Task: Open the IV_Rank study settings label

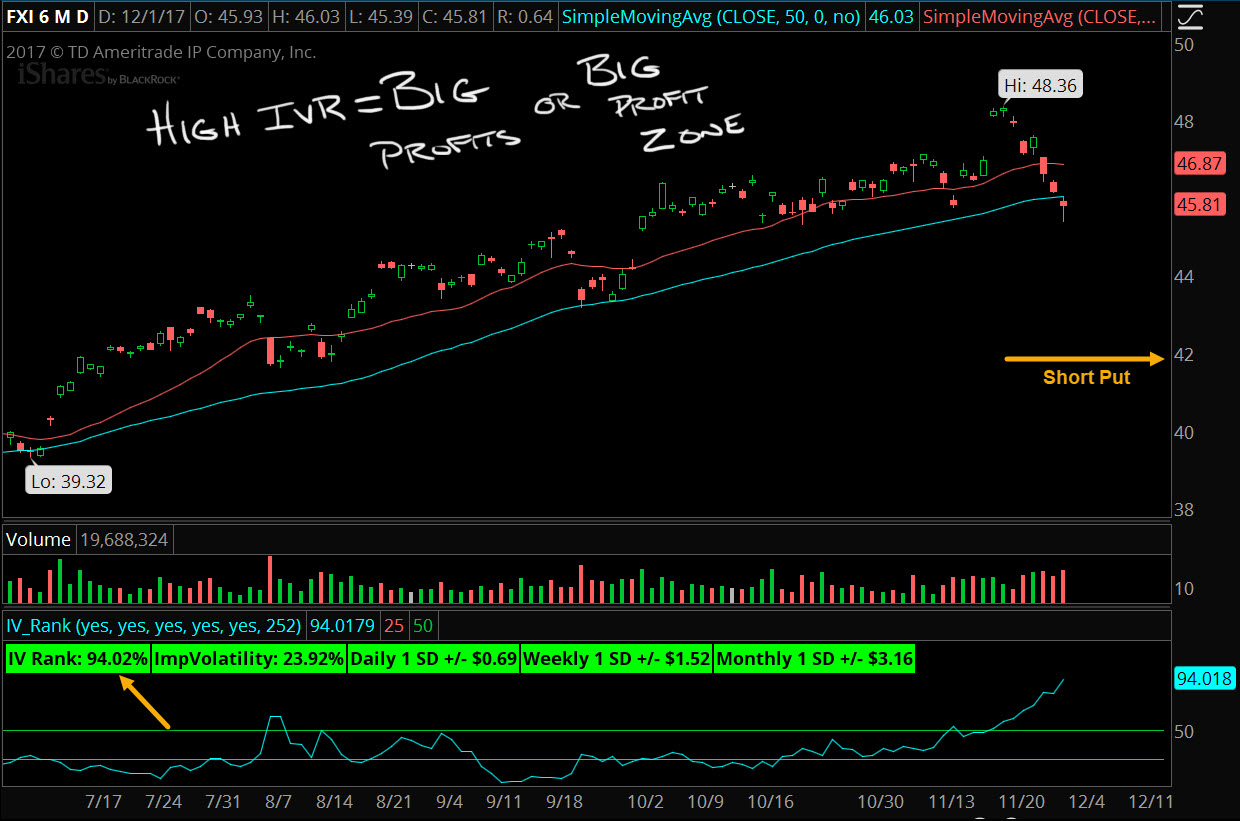Action: click(x=152, y=624)
